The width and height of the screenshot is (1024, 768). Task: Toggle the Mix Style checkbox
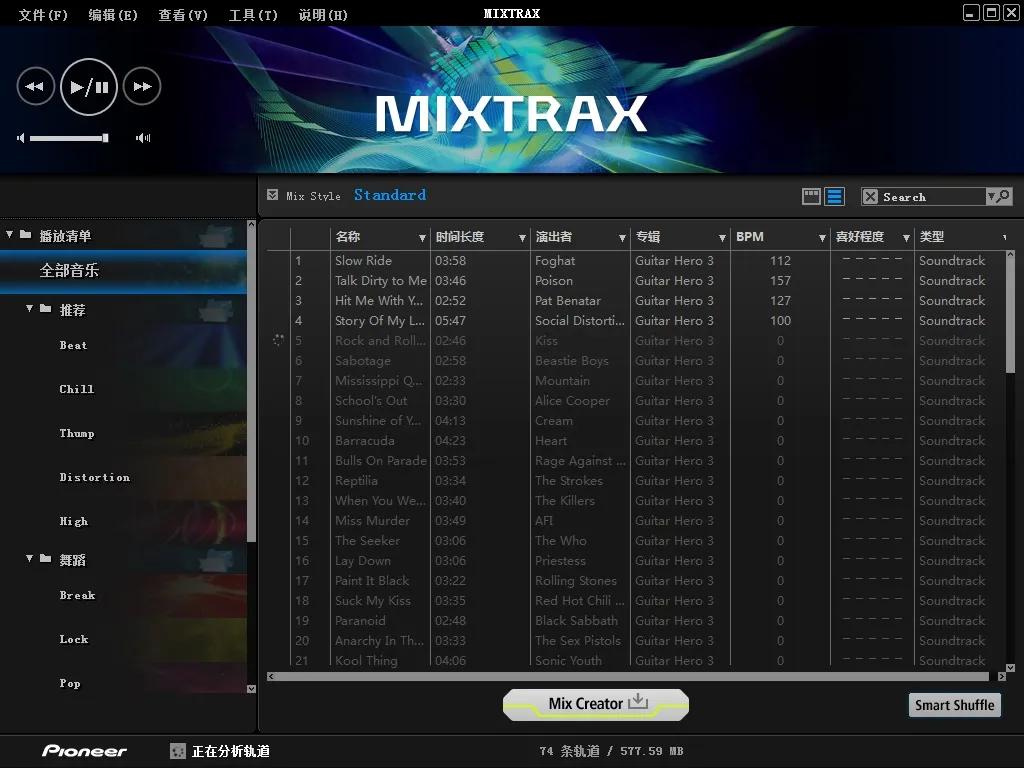click(x=272, y=195)
